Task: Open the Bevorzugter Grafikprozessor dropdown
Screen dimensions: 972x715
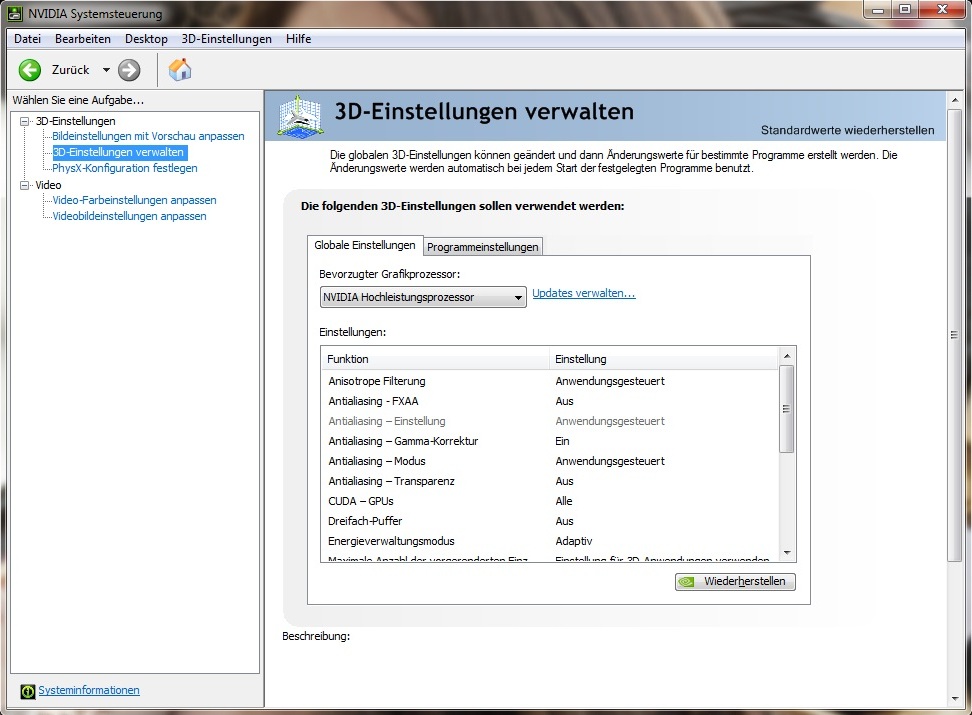Action: [x=423, y=297]
